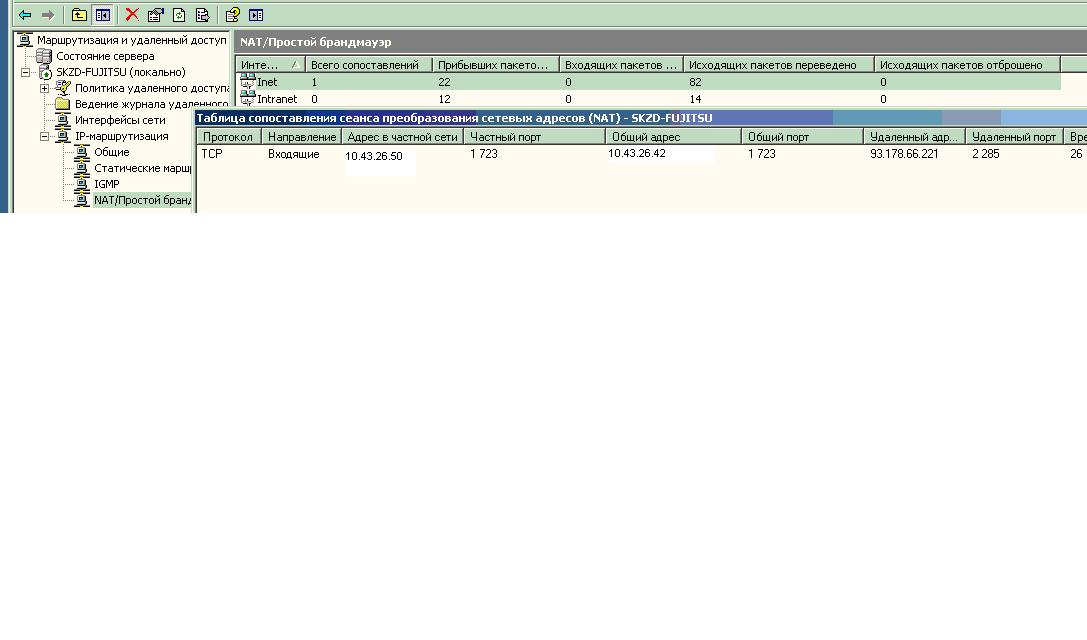
Task: Select Статические маршруты tree item
Action: coord(143,168)
